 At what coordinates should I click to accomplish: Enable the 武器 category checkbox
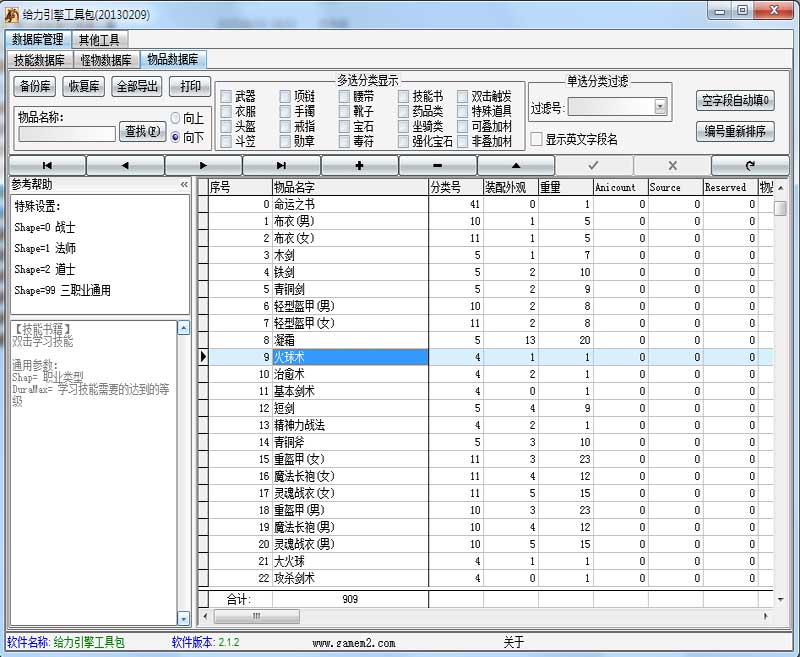pyautogui.click(x=225, y=97)
